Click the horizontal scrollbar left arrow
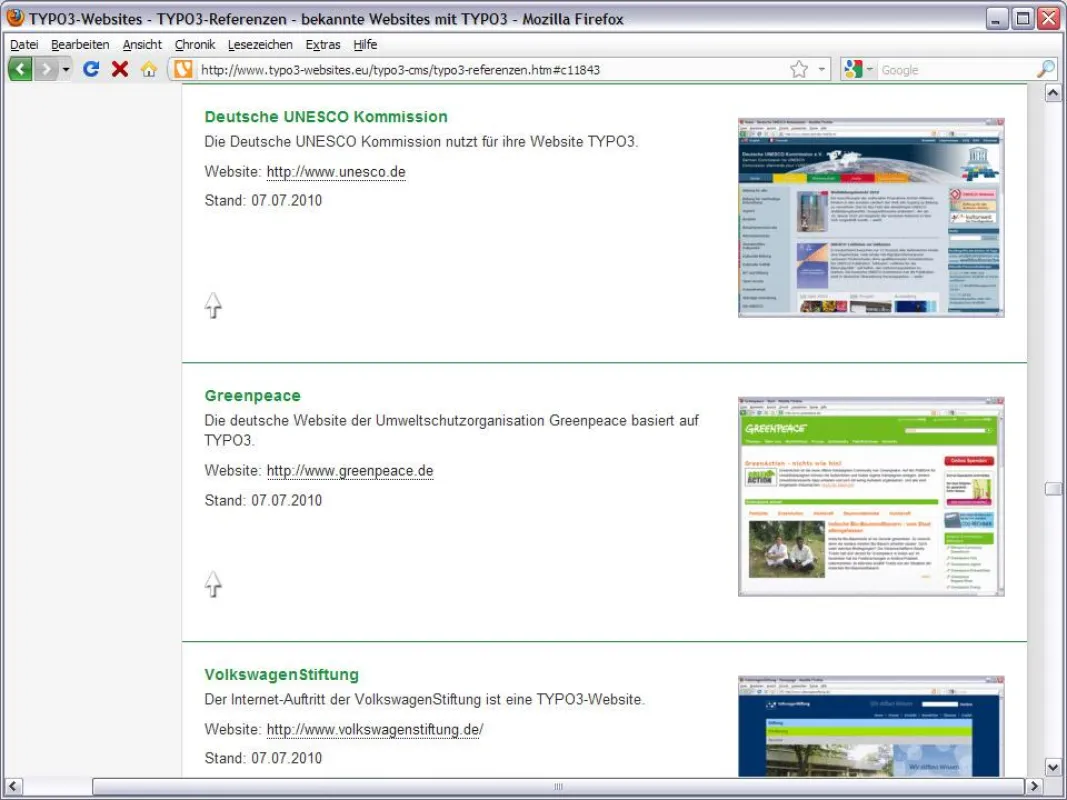 (x=12, y=786)
